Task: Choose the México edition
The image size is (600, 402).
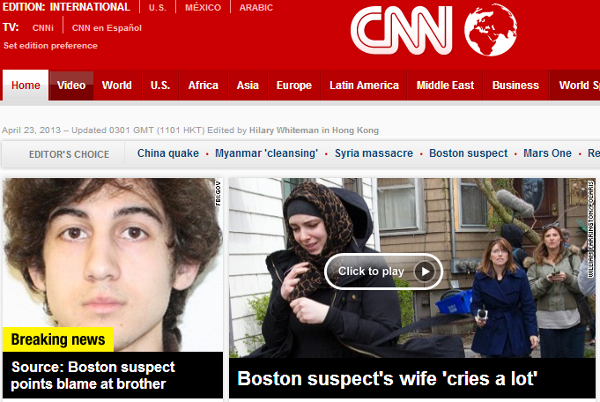Action: pos(203,8)
